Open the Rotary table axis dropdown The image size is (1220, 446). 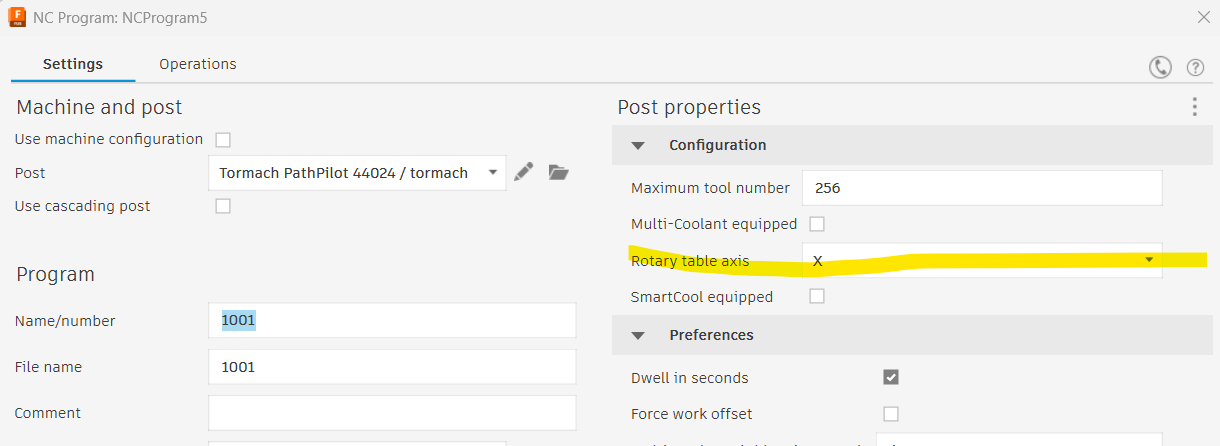pos(981,260)
